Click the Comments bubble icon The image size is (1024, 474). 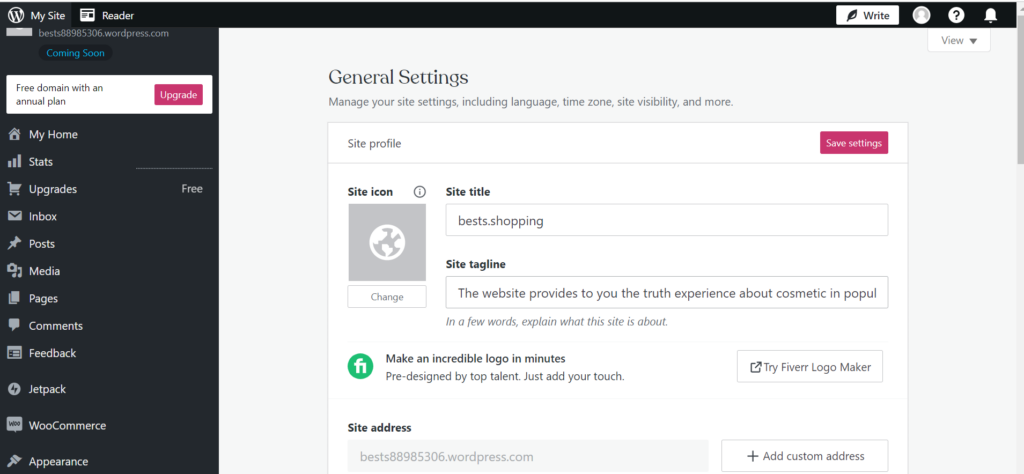click(14, 325)
